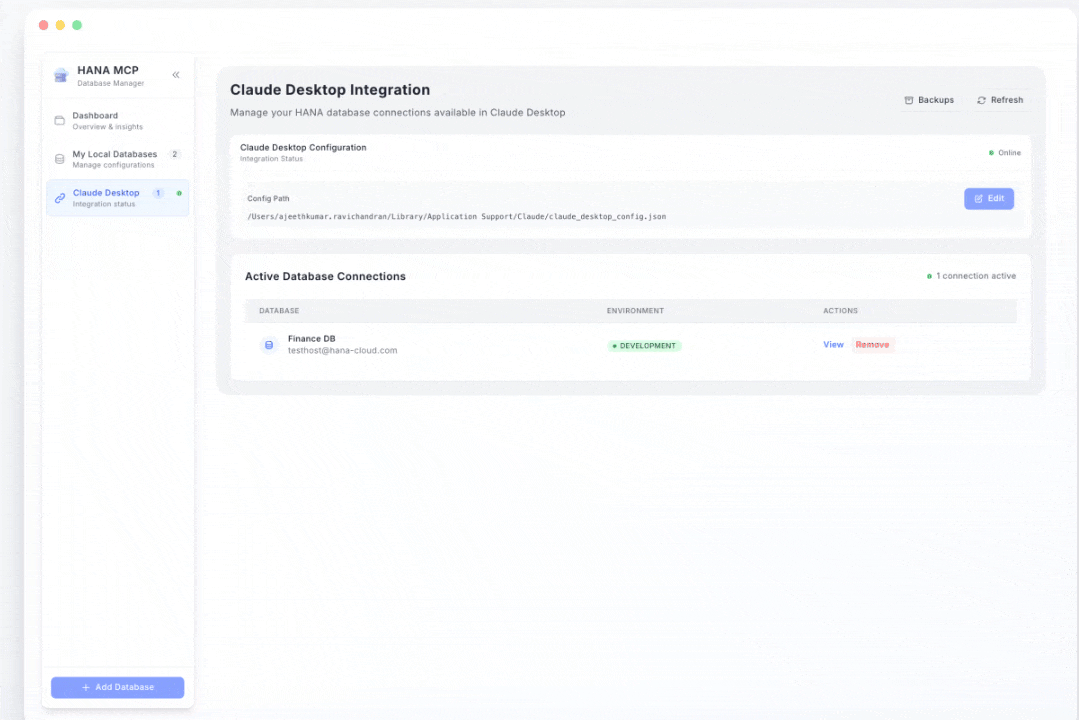Select the config file path text
The image size is (1079, 720).
click(456, 216)
